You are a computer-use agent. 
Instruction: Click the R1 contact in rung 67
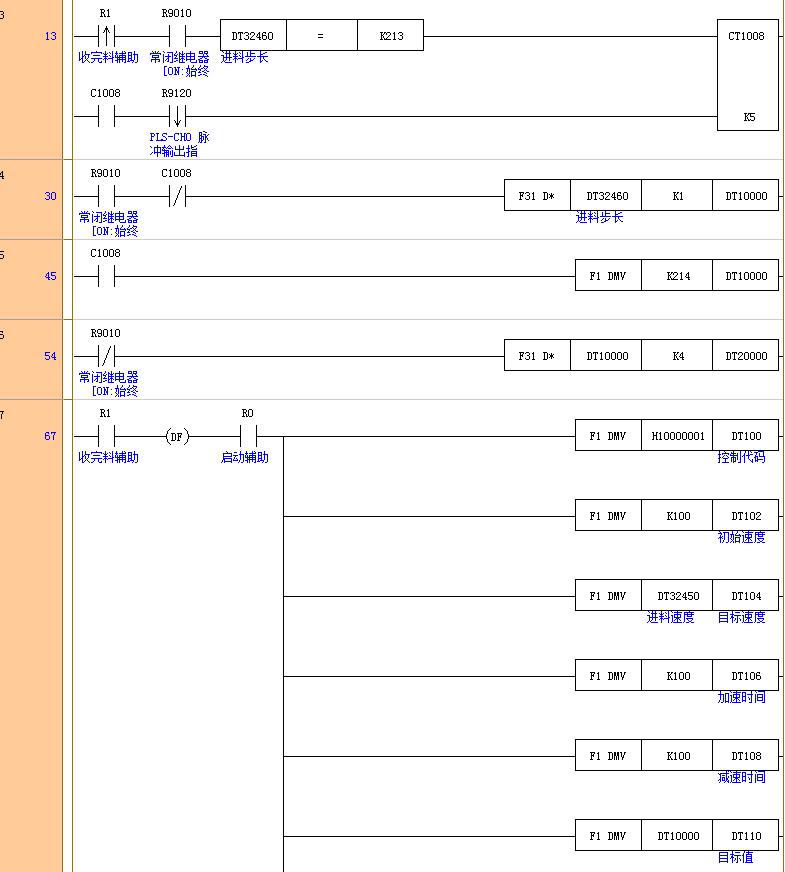[106, 436]
